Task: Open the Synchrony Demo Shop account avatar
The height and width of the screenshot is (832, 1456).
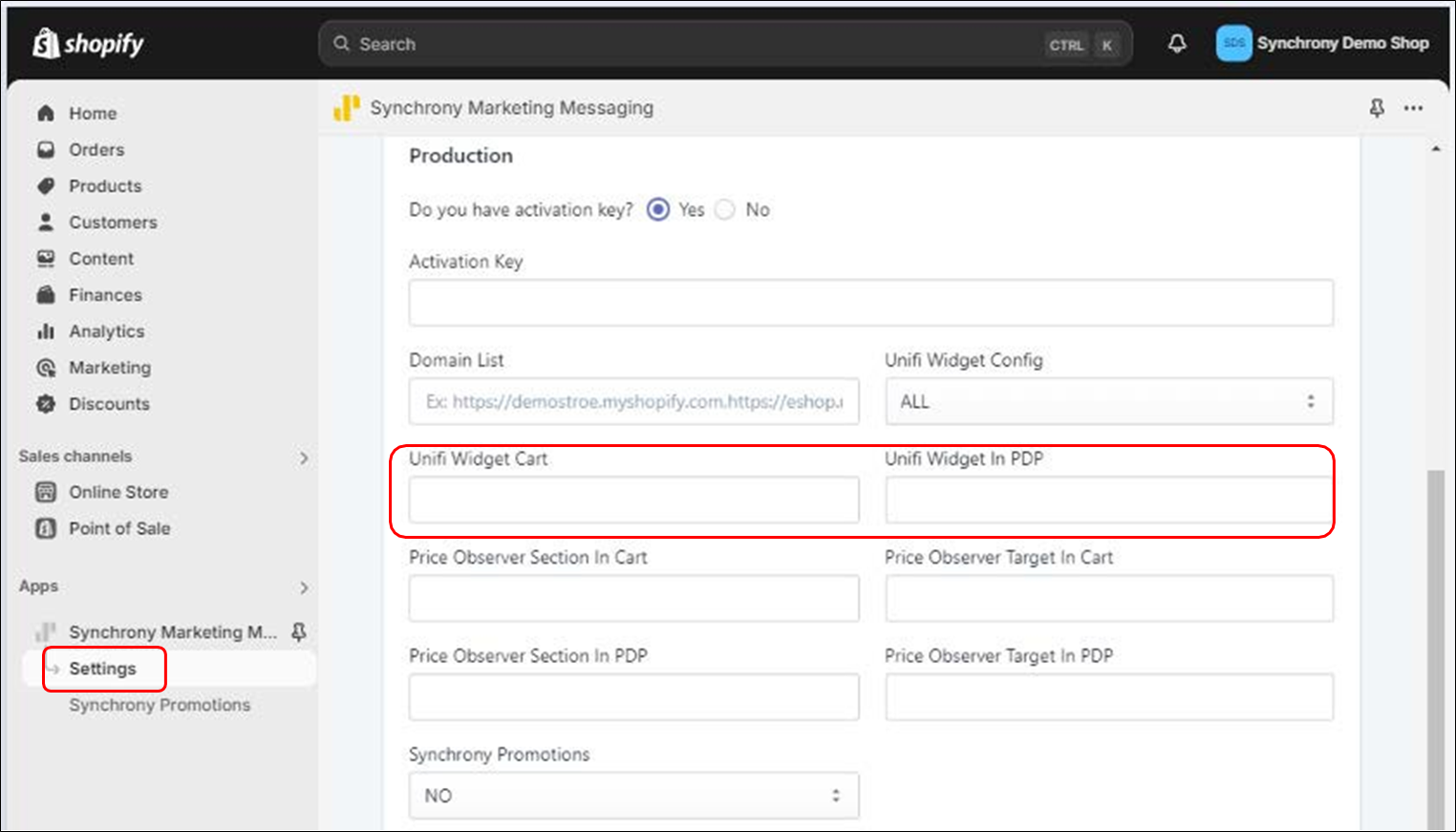Action: [x=1233, y=43]
